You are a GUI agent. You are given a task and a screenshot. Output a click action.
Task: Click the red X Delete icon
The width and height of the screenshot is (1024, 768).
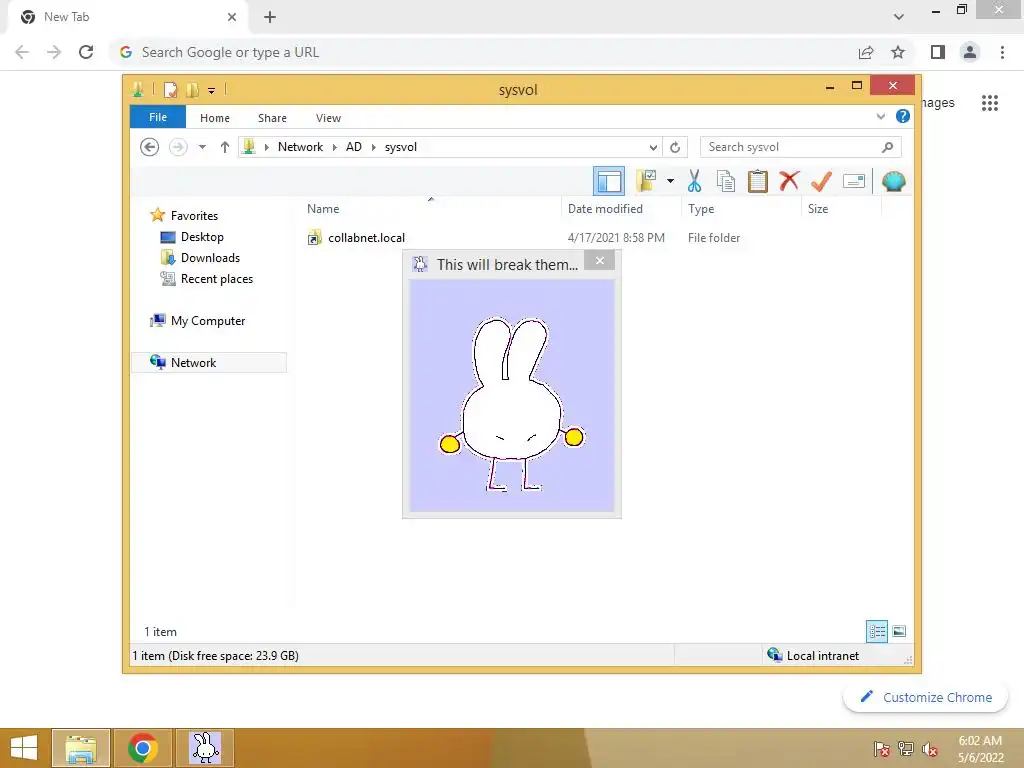pyautogui.click(x=789, y=181)
